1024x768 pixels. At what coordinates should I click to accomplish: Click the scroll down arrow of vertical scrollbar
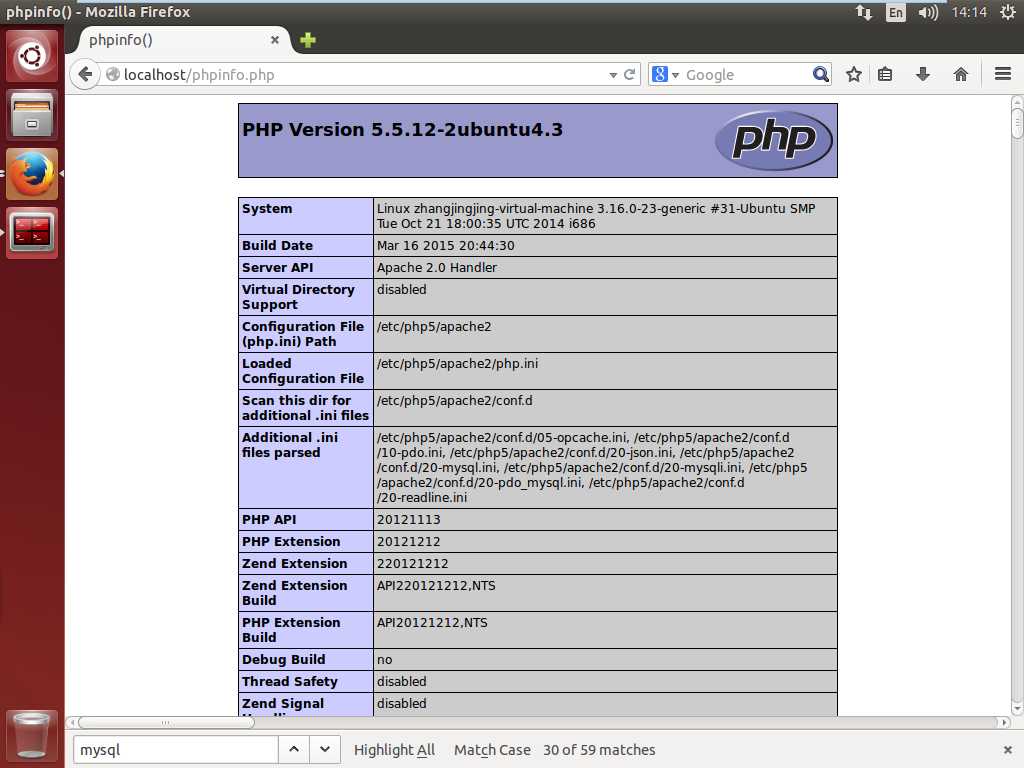[x=1017, y=708]
